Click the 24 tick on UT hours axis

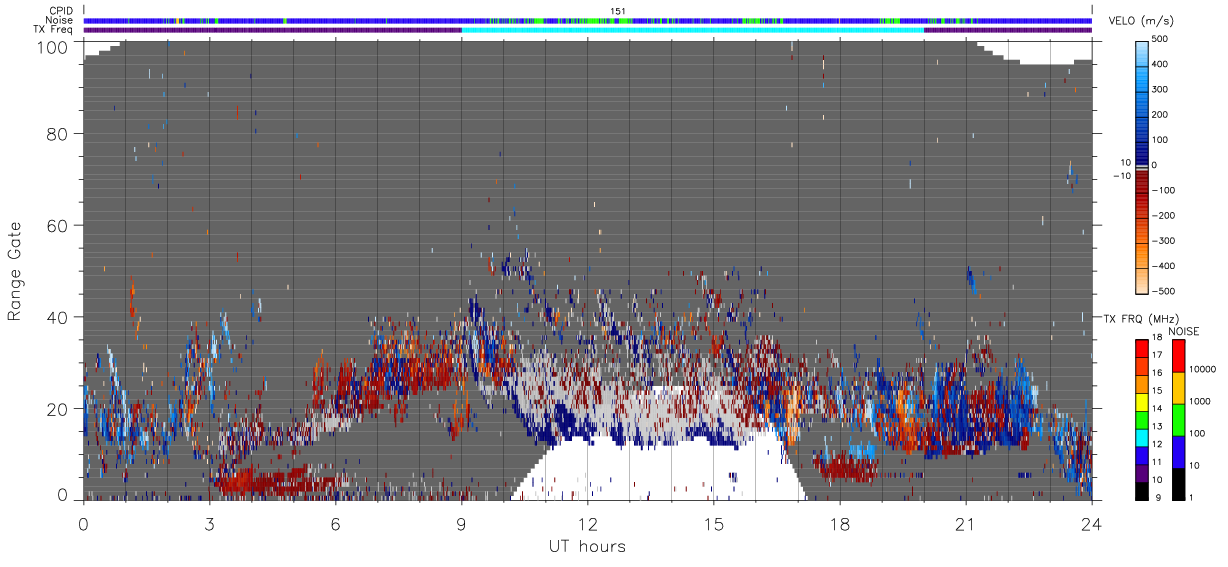click(1091, 524)
